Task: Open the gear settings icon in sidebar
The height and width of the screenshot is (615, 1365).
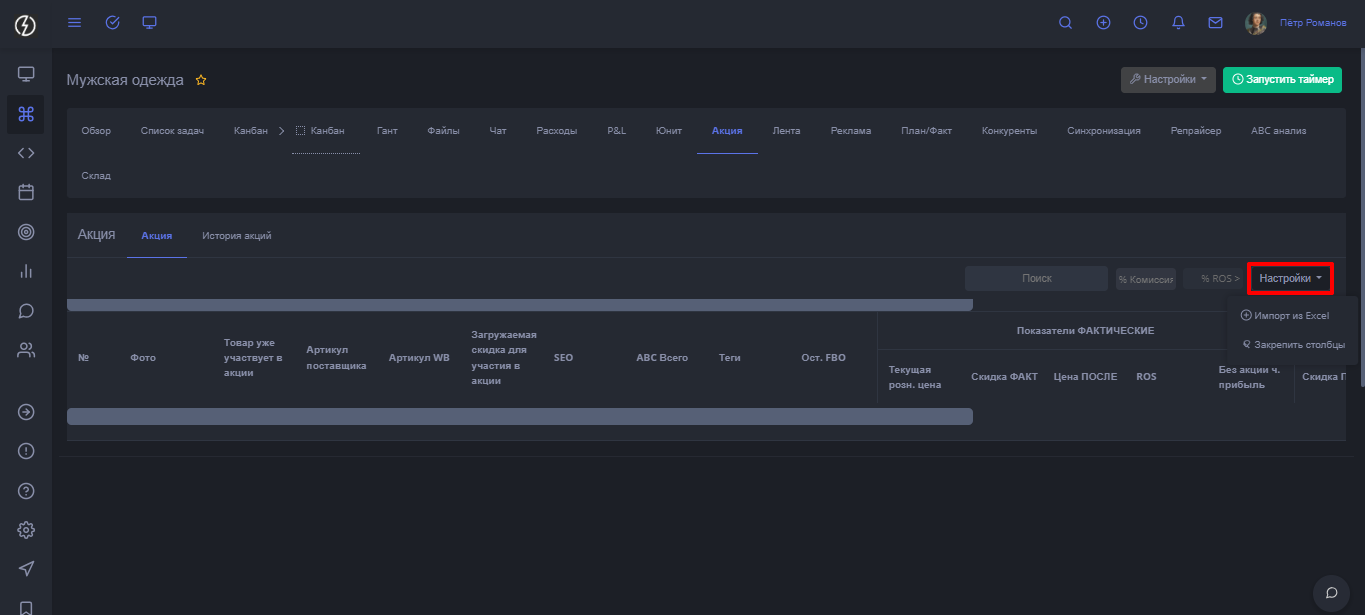Action: pyautogui.click(x=26, y=530)
